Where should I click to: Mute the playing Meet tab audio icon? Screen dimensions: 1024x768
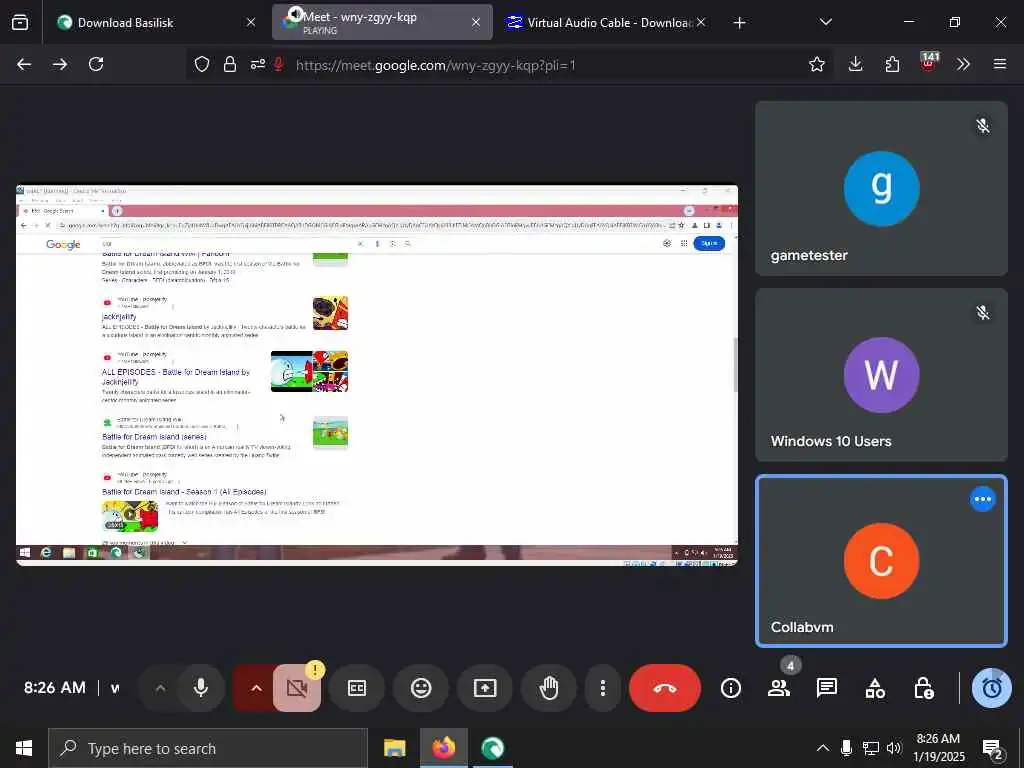295,14
